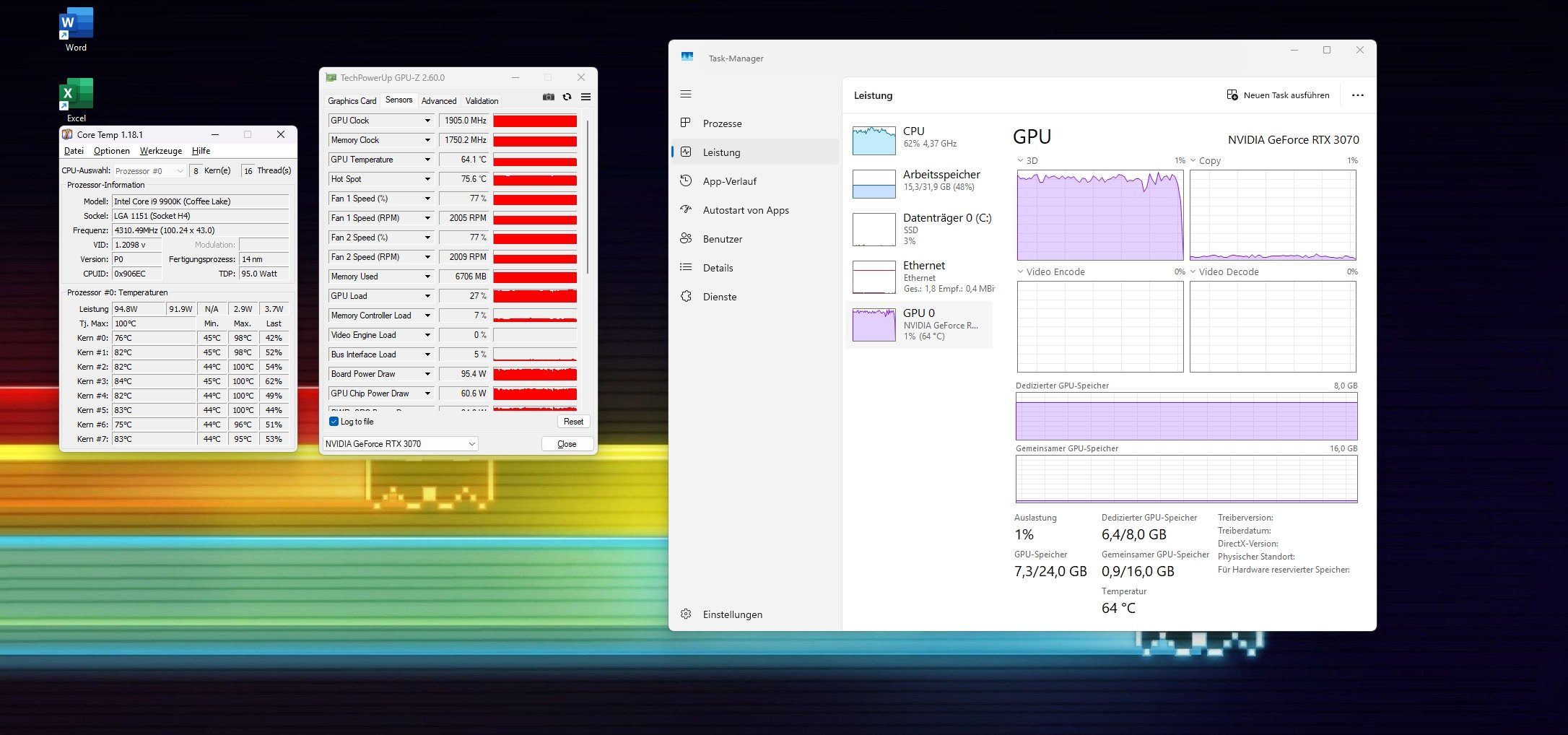Click the Task Manager title bar icon
This screenshot has width=1568, height=735.
687,57
